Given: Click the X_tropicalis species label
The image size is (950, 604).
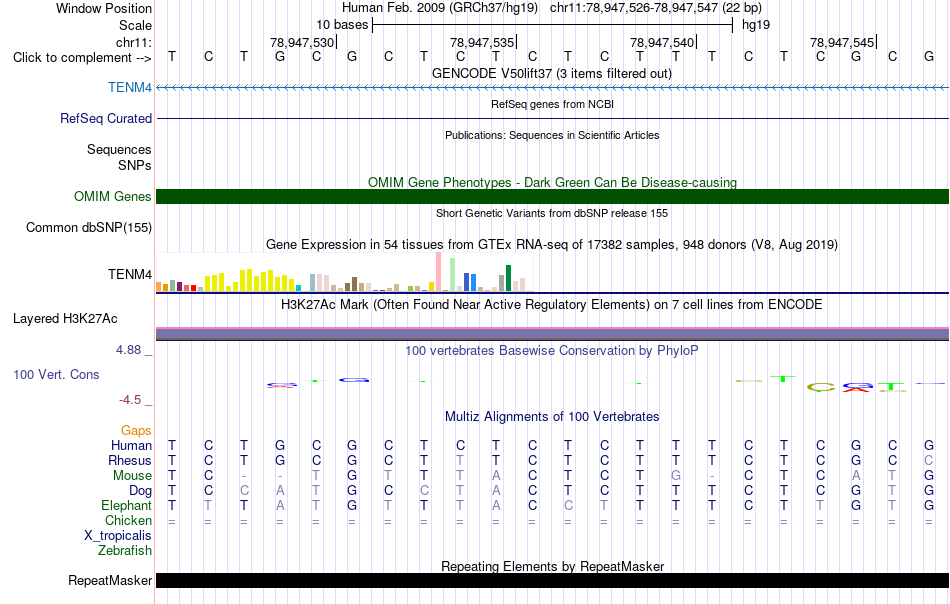Looking at the screenshot, I should coord(118,536).
